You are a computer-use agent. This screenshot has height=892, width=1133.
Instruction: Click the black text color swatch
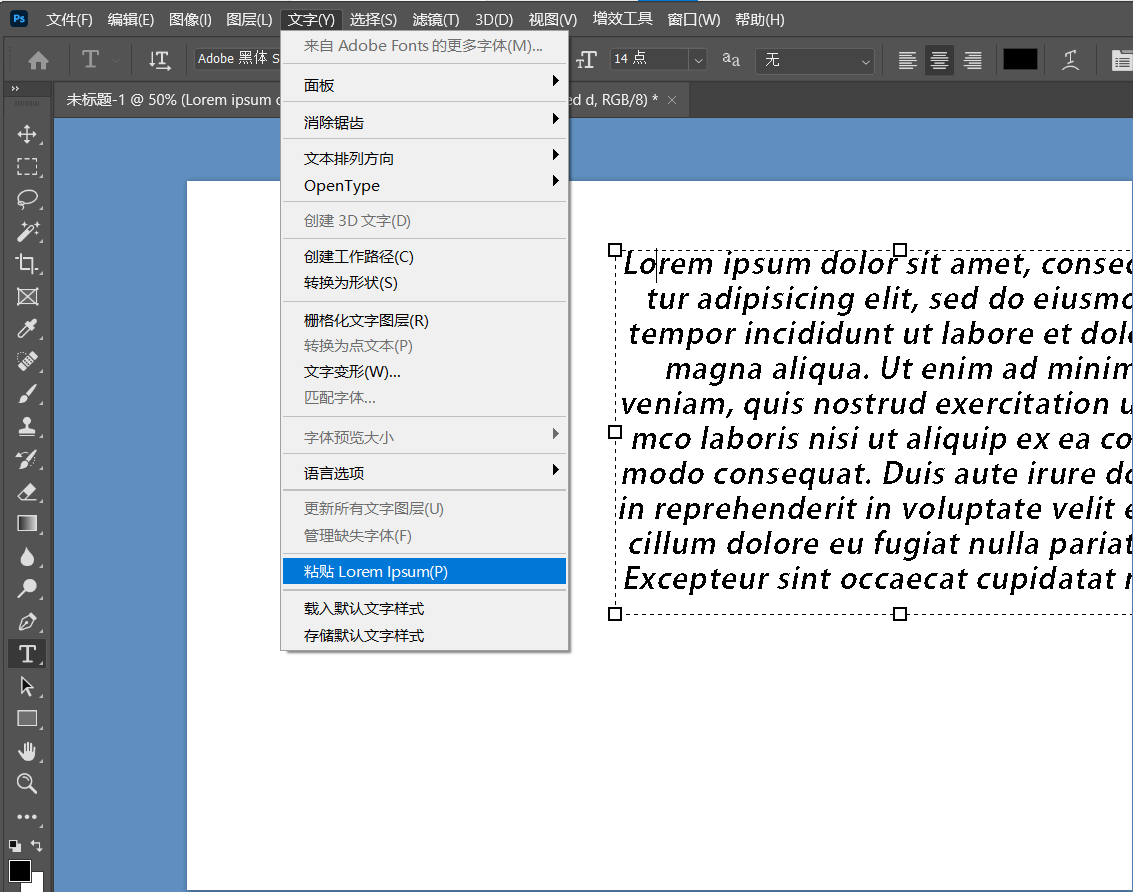[1020, 59]
